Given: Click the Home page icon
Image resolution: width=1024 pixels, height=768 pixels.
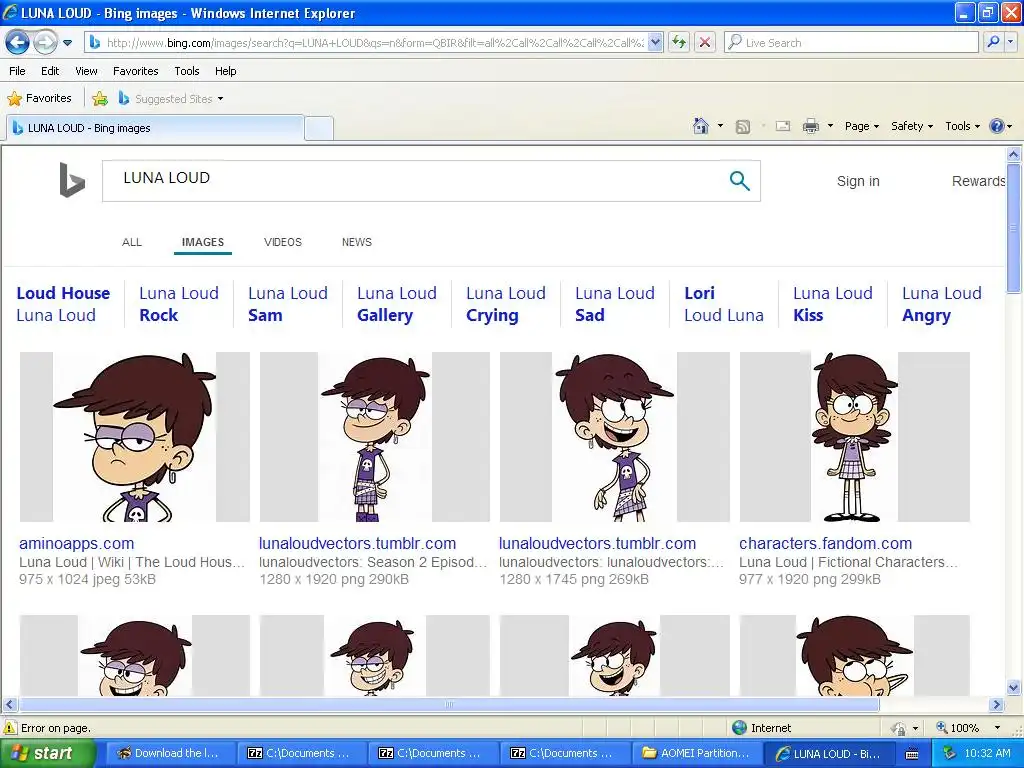Looking at the screenshot, I should [701, 126].
